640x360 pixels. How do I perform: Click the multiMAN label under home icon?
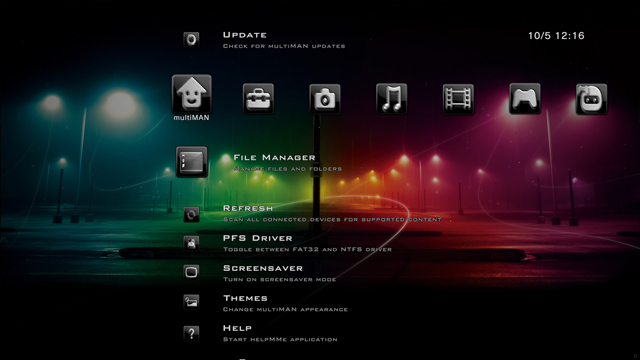(x=191, y=118)
